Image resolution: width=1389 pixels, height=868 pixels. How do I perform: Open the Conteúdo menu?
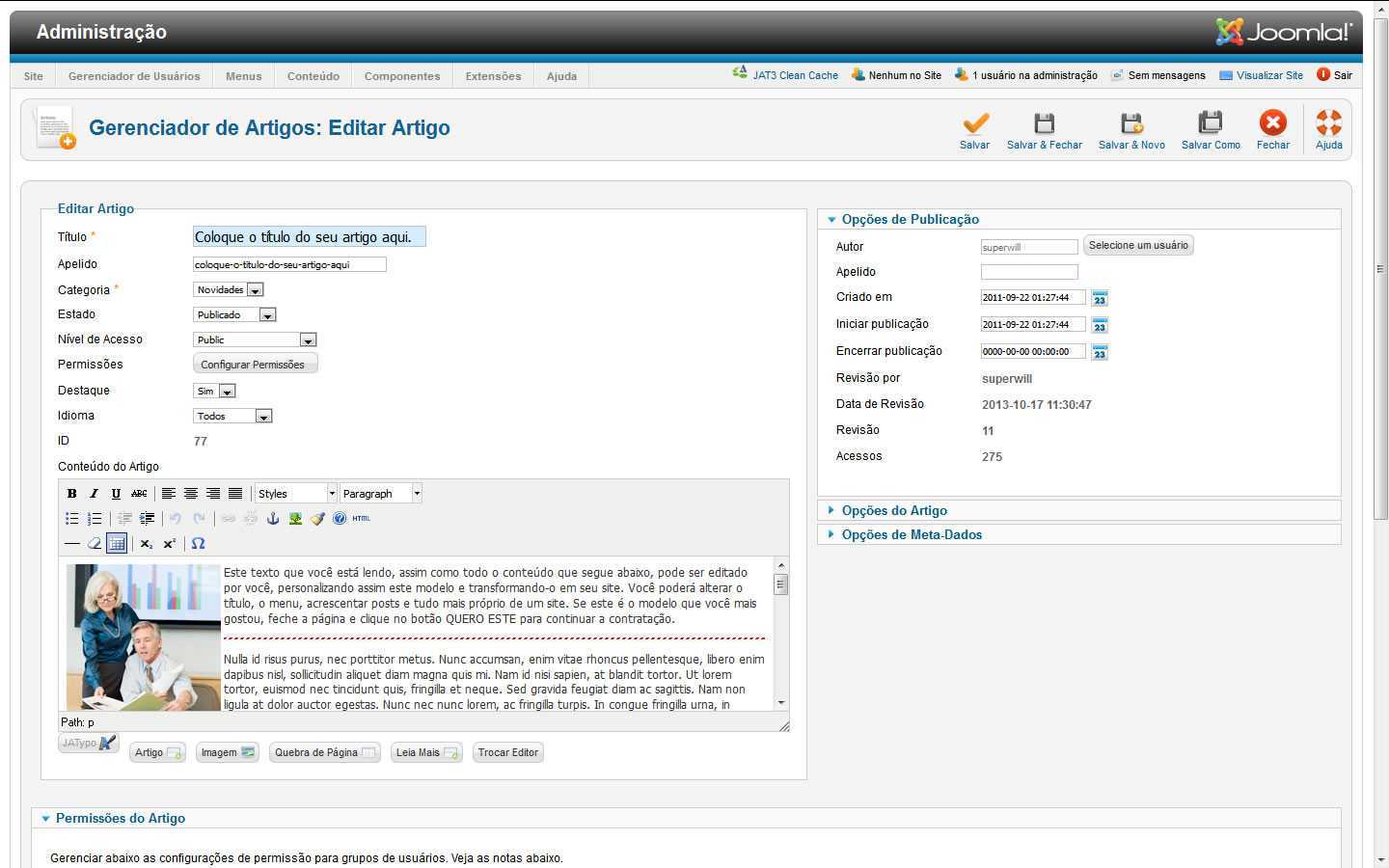pyautogui.click(x=313, y=76)
